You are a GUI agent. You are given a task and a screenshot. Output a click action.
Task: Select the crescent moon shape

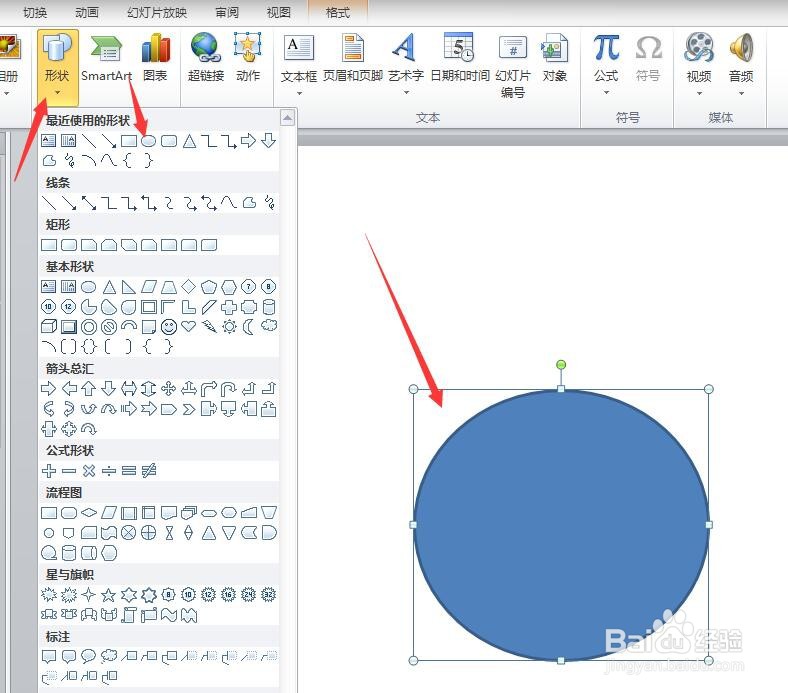pyautogui.click(x=249, y=327)
